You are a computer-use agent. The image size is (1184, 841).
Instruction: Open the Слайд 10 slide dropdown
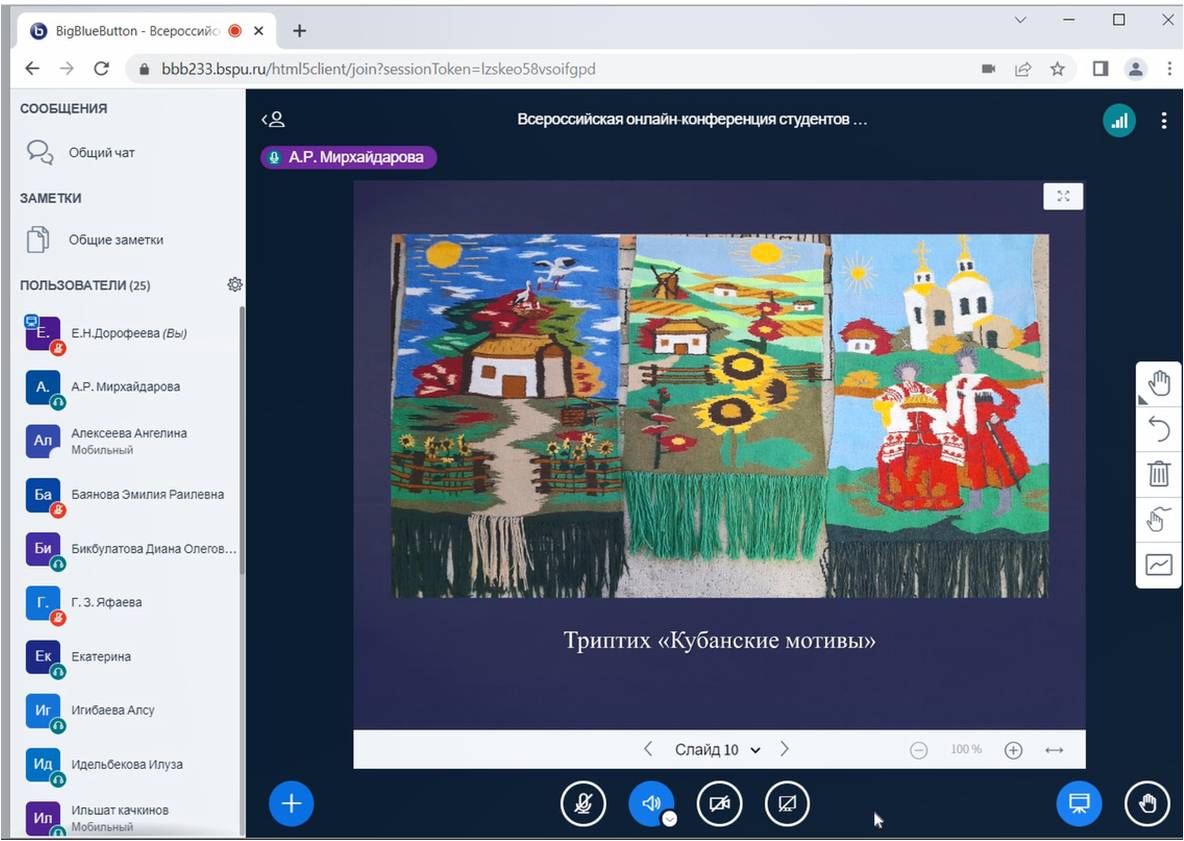click(x=716, y=750)
